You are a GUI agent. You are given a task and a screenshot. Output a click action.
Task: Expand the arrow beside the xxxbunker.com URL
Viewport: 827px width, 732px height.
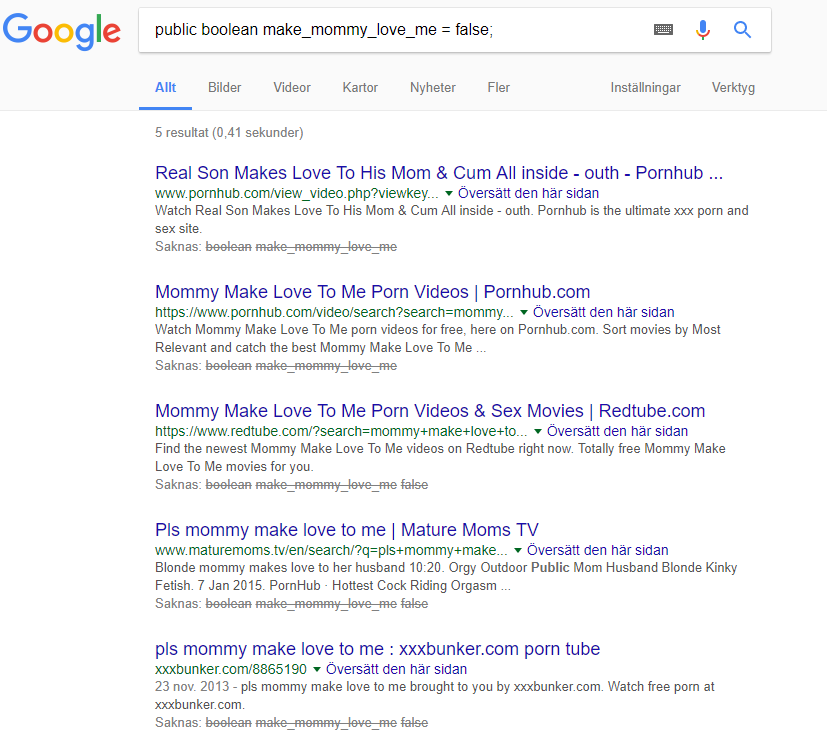(x=317, y=669)
